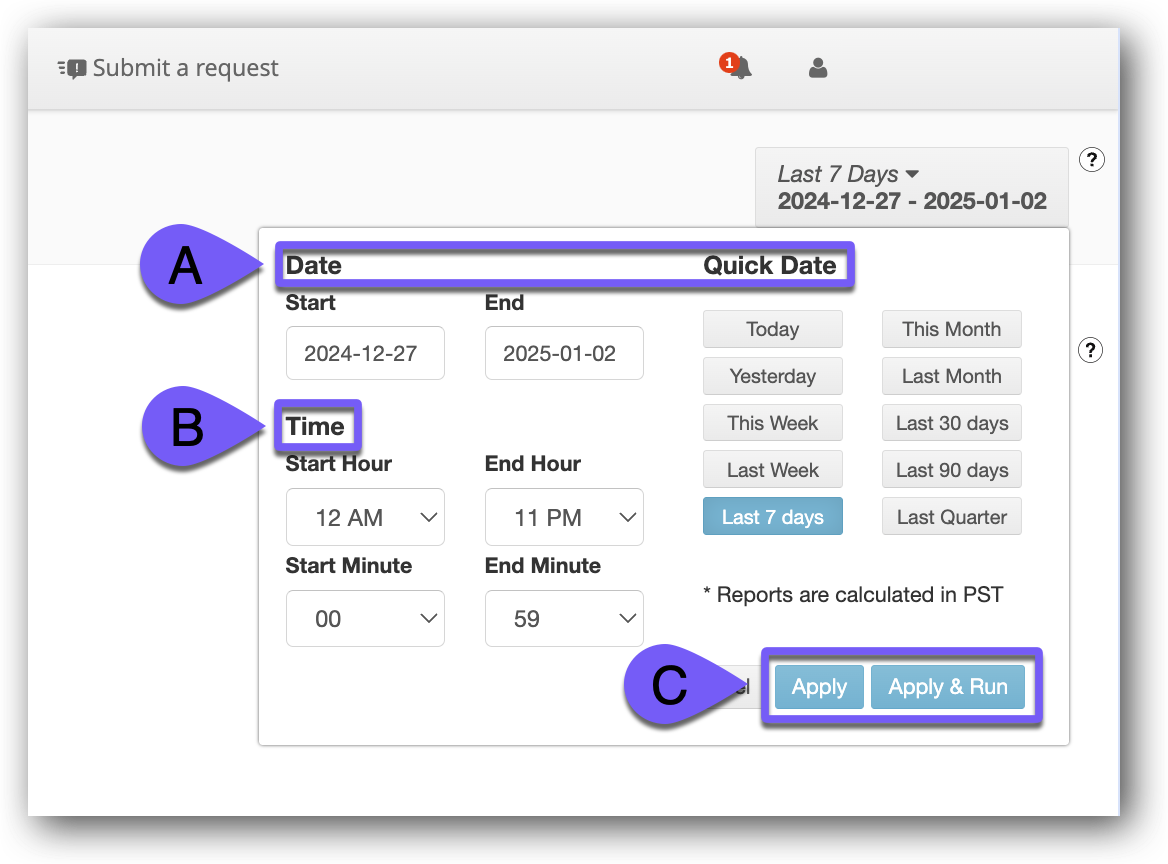
Task: Click the notification bell icon
Action: tap(739, 68)
